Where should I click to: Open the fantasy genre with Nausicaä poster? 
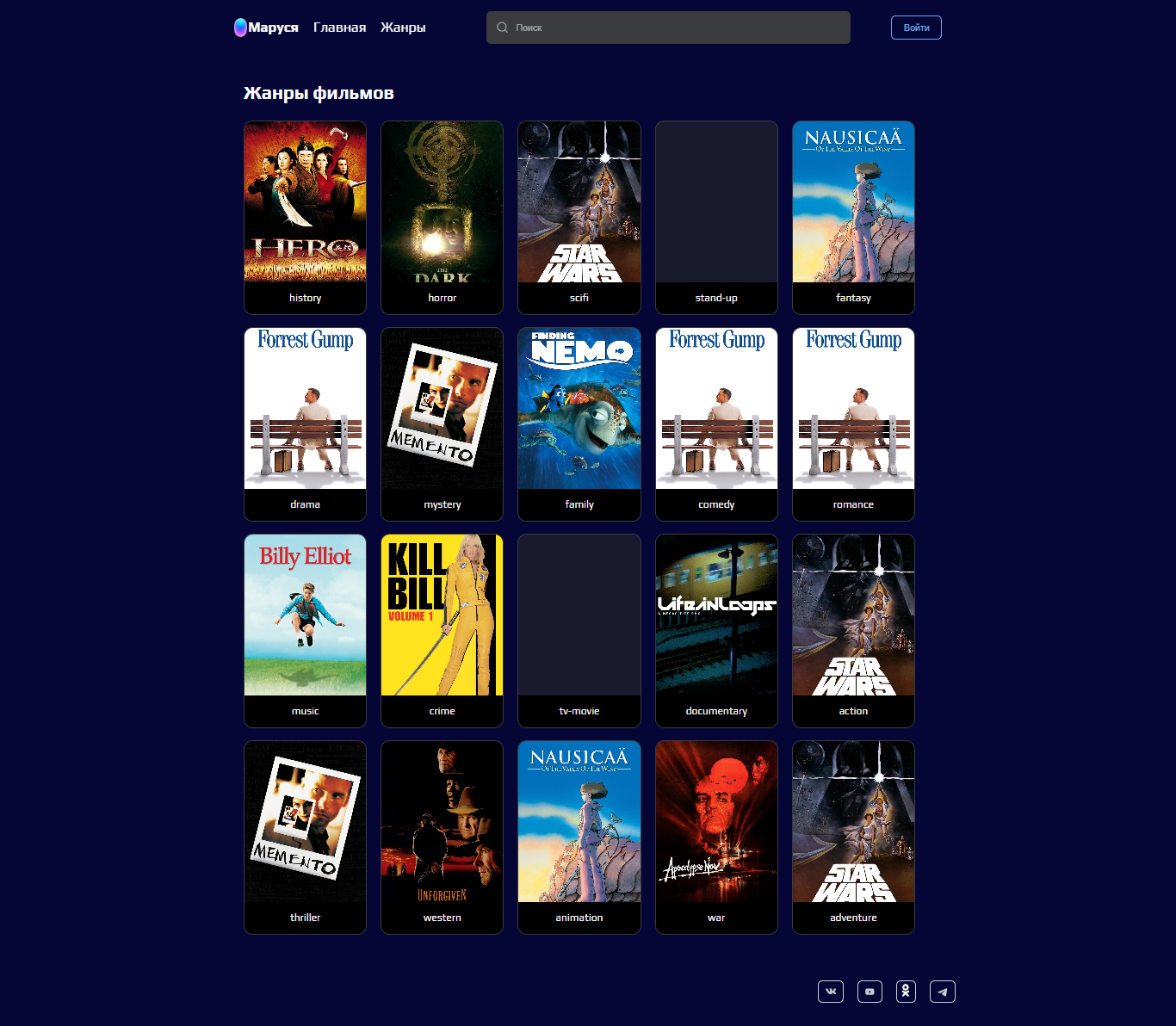pyautogui.click(x=853, y=217)
